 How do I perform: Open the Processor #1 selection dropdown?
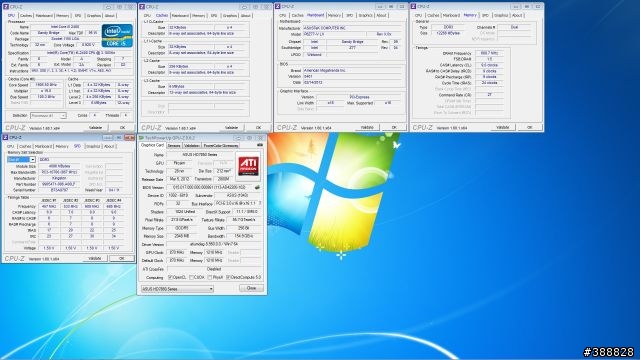48,116
